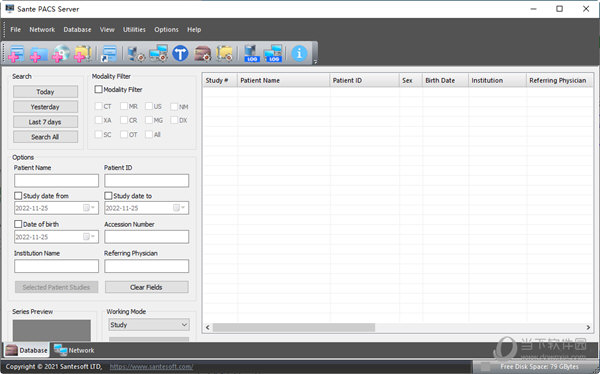The image size is (600, 374).
Task: Open the Utilities menu
Action: [x=134, y=29]
